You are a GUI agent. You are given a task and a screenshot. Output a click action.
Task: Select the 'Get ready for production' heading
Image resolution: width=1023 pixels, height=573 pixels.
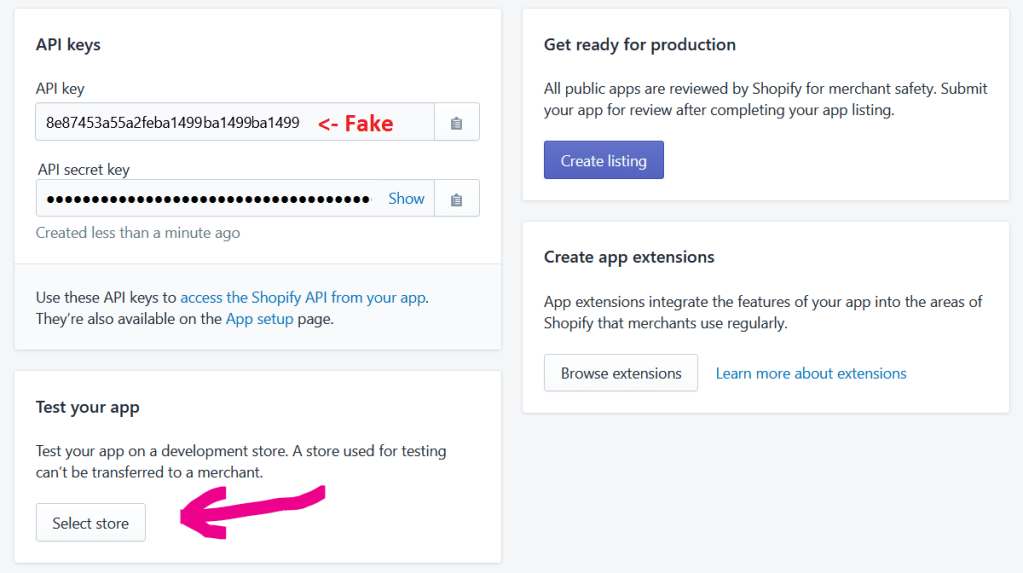639,45
